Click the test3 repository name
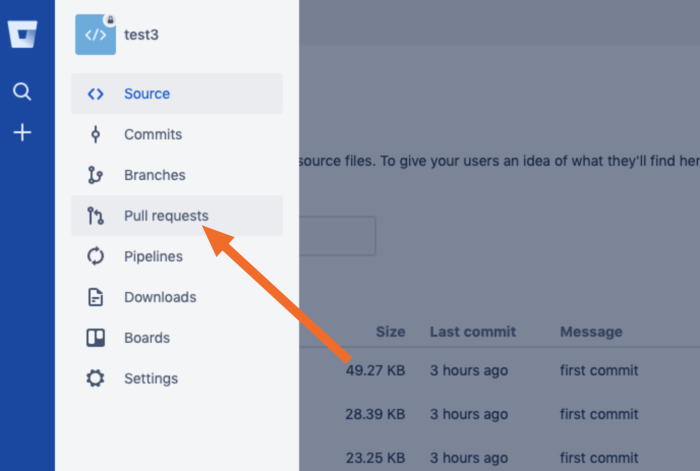This screenshot has height=471, width=700. [x=141, y=35]
